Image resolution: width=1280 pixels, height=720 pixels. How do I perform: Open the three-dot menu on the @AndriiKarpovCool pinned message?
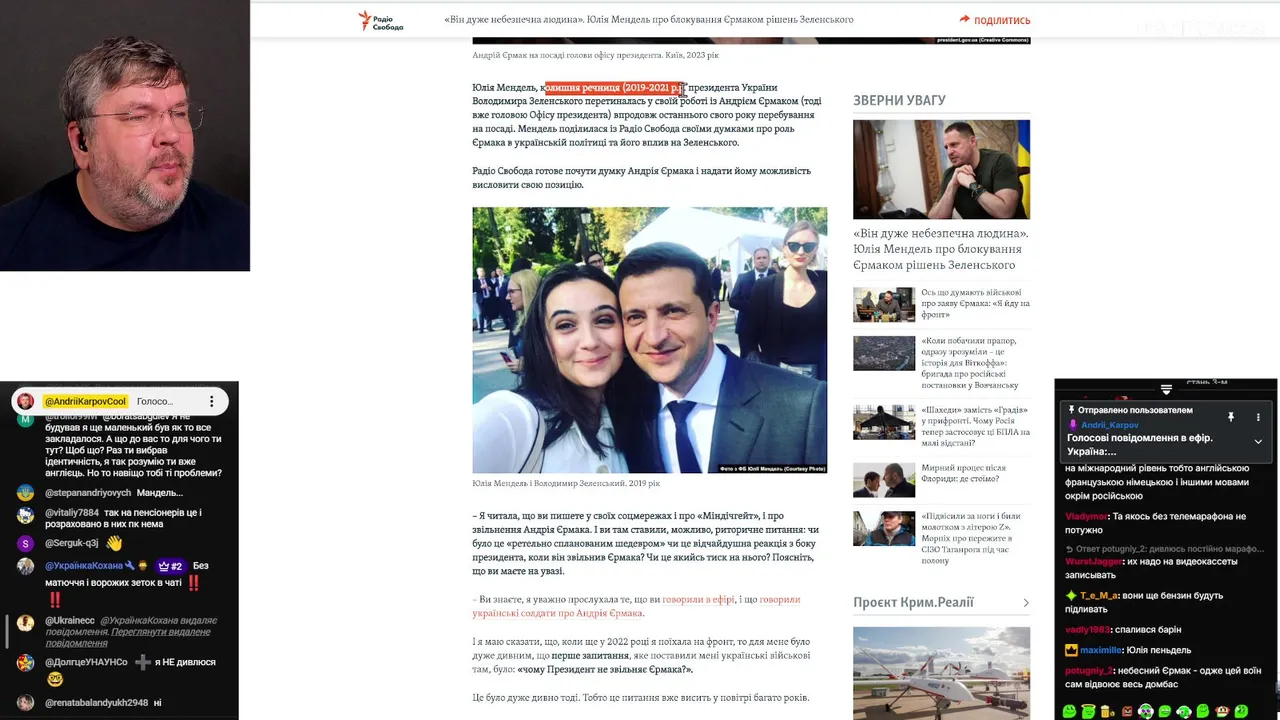click(211, 401)
